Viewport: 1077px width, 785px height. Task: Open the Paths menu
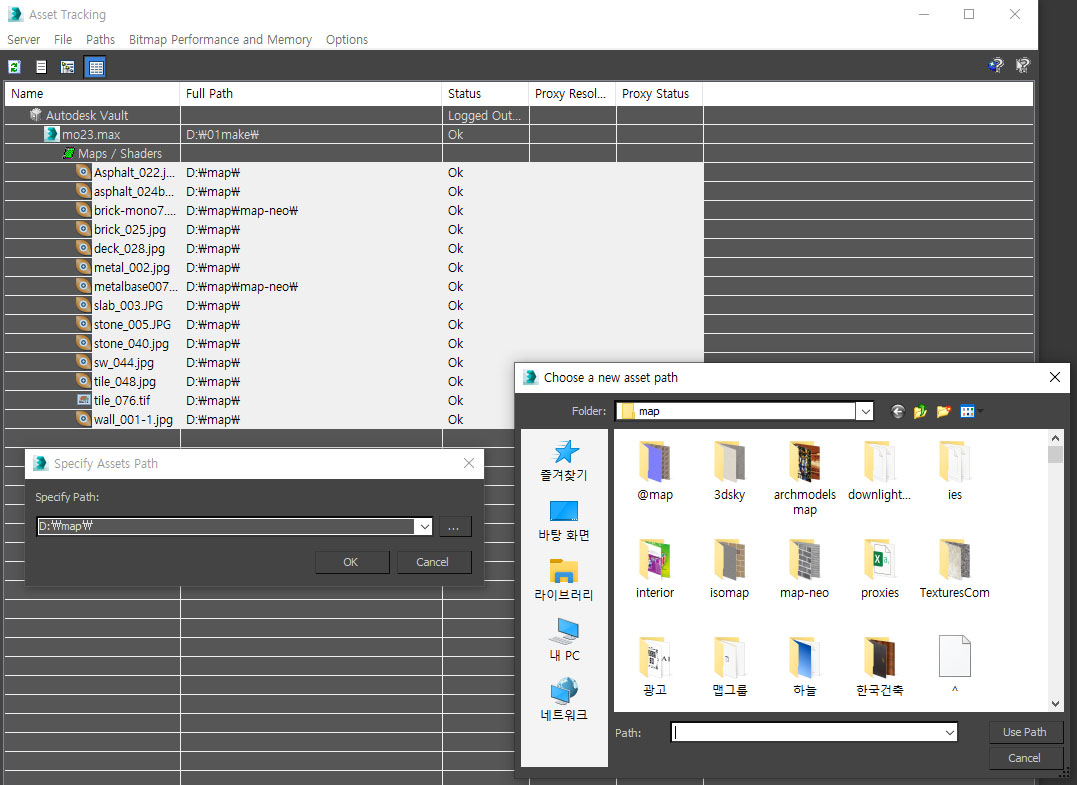click(x=100, y=40)
